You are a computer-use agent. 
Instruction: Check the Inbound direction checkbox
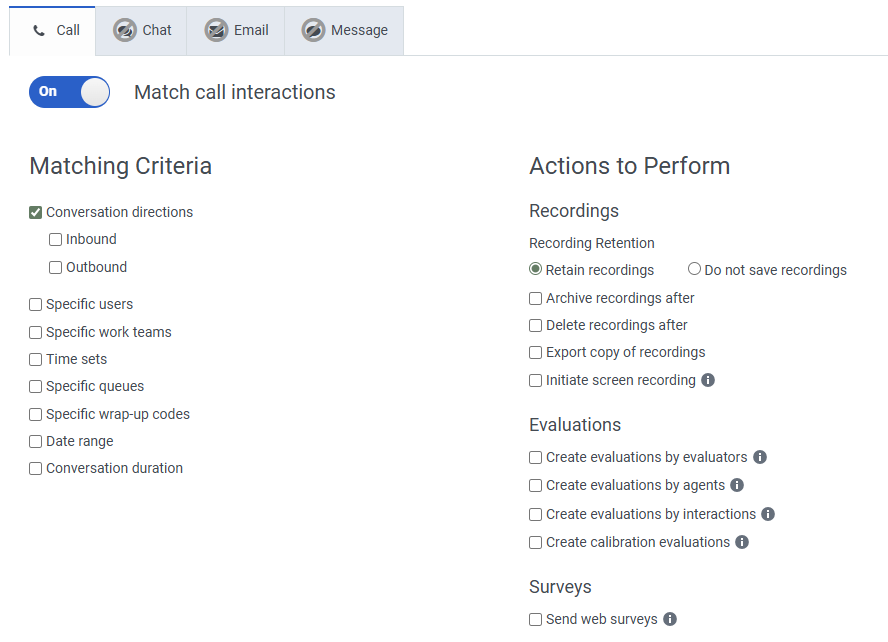click(x=56, y=240)
